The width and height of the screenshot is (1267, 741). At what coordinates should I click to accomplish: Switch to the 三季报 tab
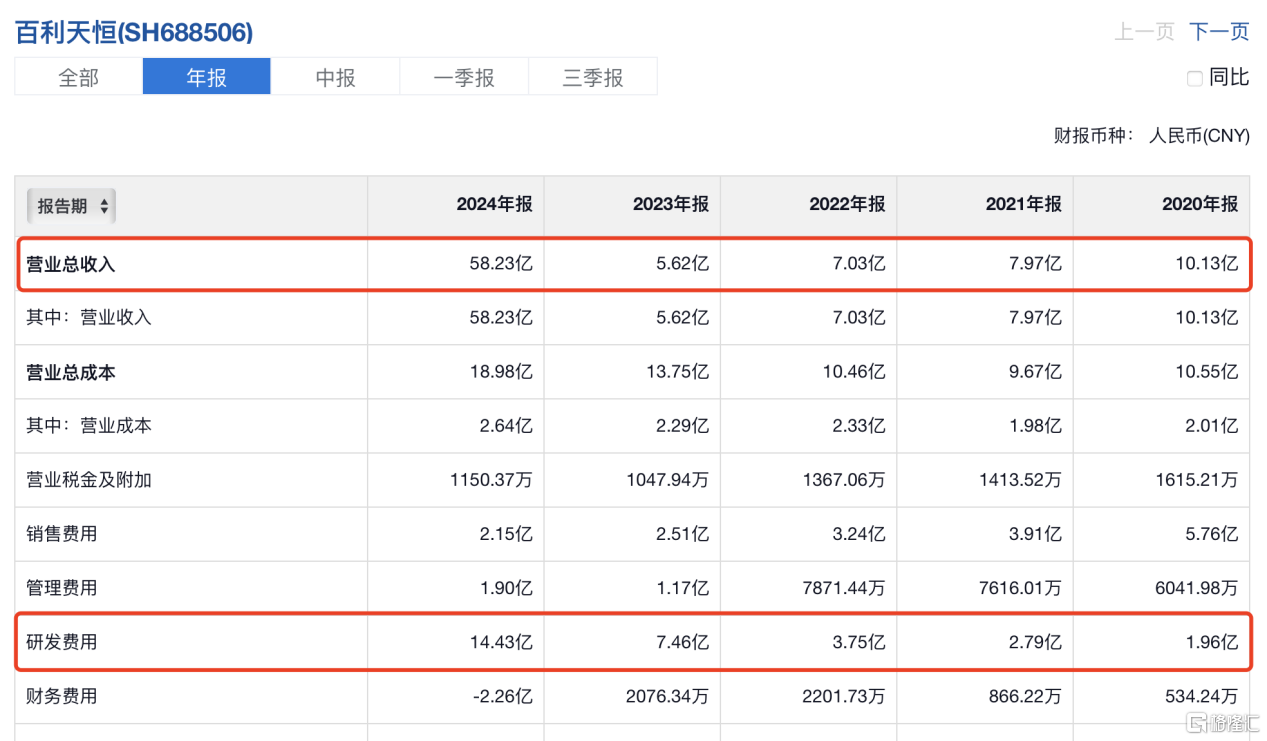593,77
